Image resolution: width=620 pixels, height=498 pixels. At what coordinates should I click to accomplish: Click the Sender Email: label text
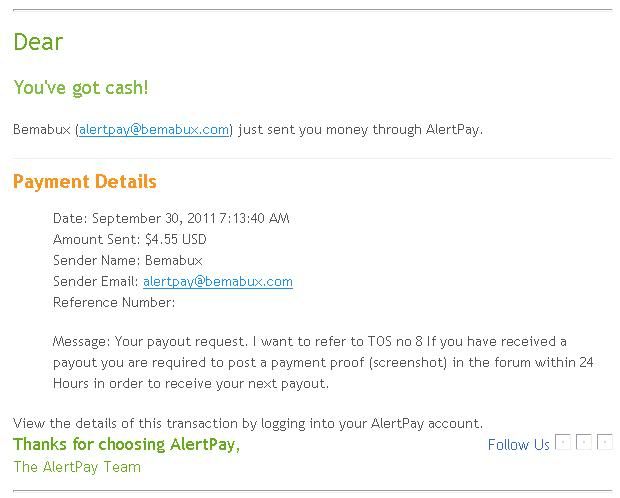[x=96, y=282]
